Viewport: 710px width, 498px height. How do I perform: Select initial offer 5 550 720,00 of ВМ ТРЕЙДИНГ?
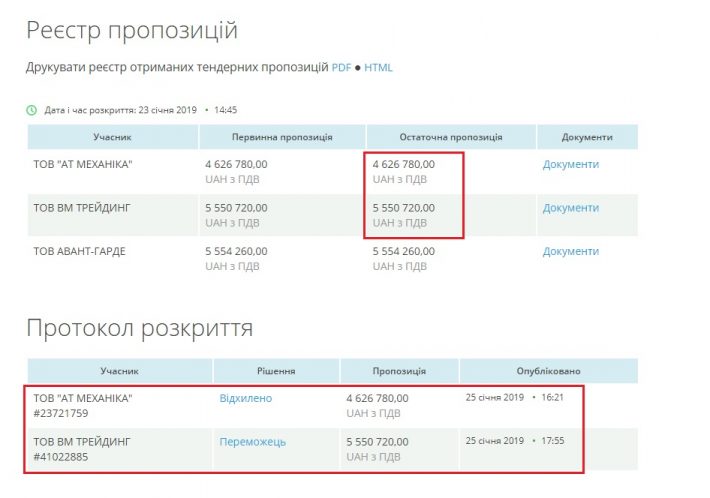(236, 208)
